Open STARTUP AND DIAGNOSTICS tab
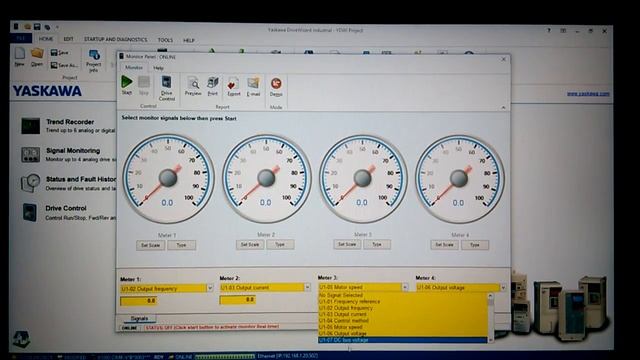Viewport: 640px width, 360px height. pyautogui.click(x=116, y=40)
